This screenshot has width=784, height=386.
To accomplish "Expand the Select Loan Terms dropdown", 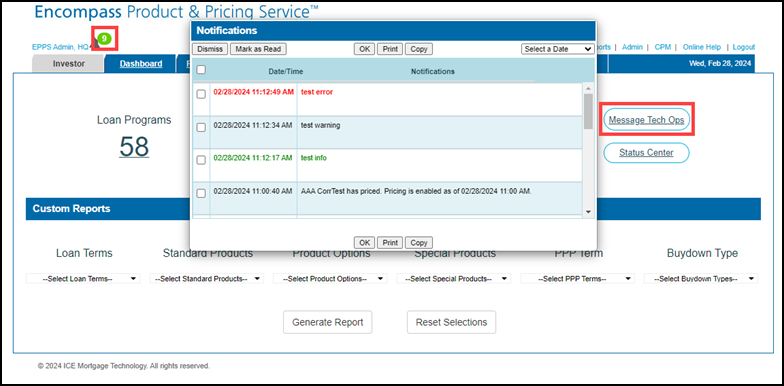I will 83,278.
